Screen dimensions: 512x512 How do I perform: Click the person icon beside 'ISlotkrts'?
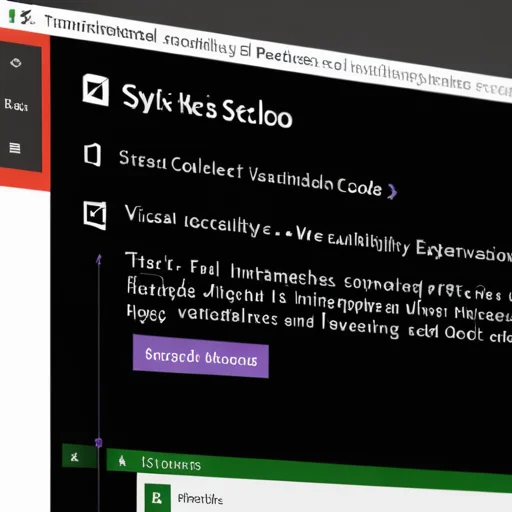pos(122,461)
